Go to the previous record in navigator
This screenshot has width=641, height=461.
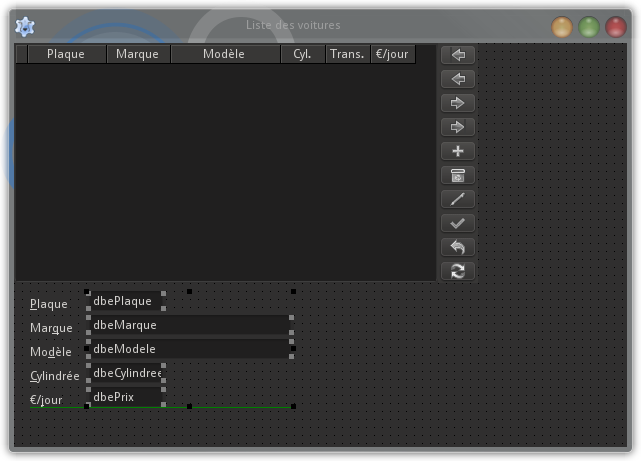click(x=458, y=79)
